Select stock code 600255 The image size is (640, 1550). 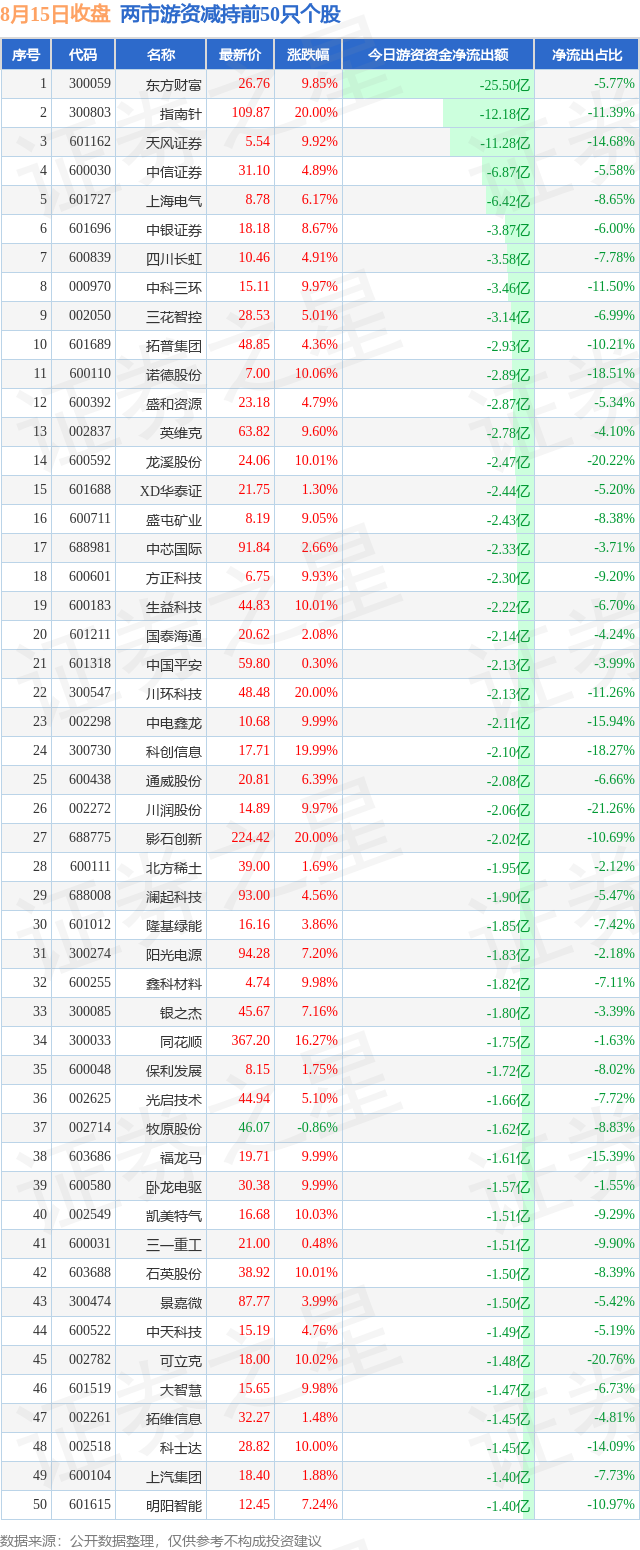(90, 983)
